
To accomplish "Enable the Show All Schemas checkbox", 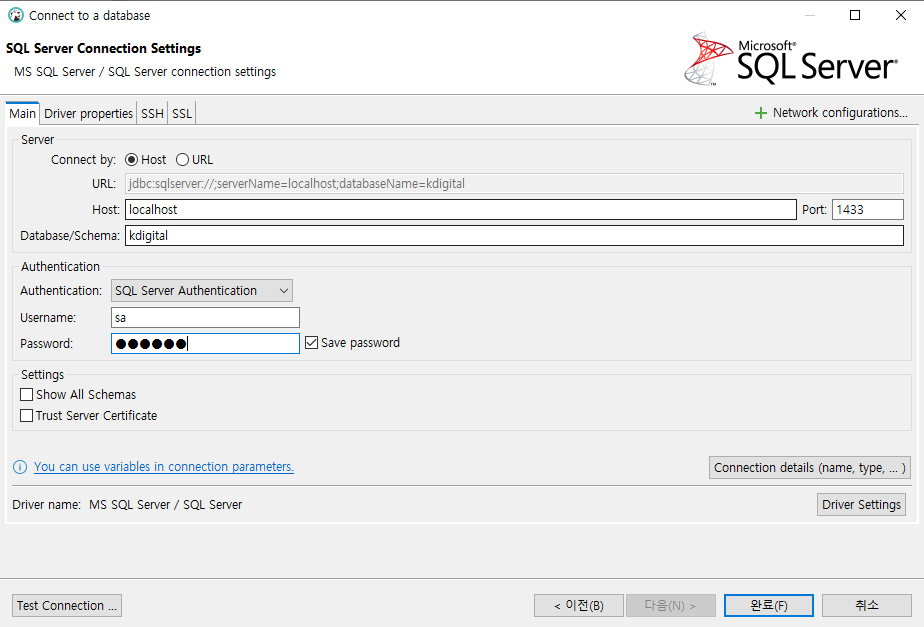I will [27, 394].
